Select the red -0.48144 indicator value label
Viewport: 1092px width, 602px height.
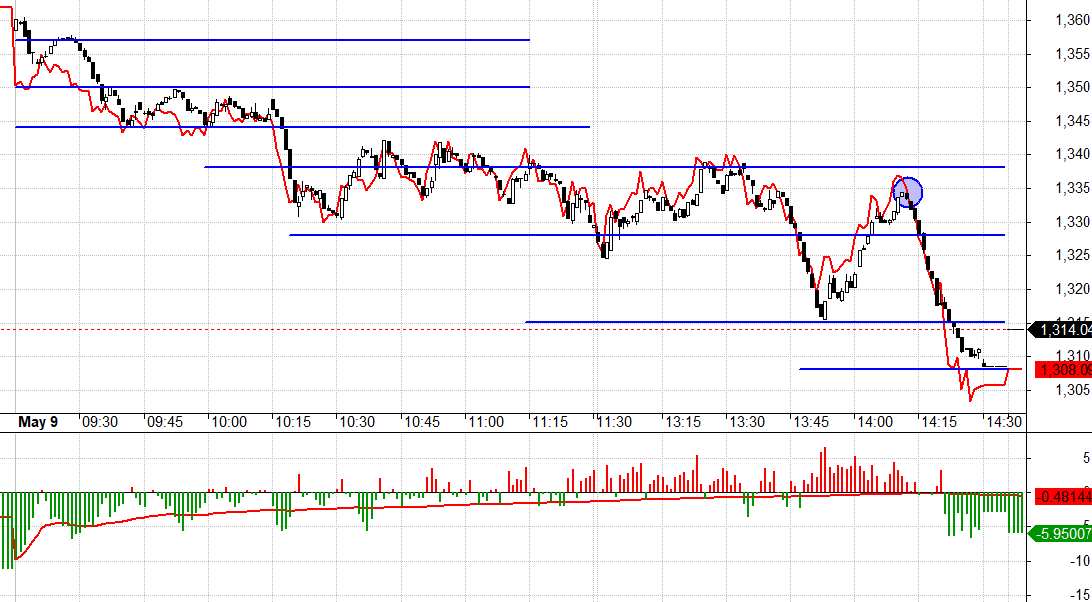click(1063, 495)
